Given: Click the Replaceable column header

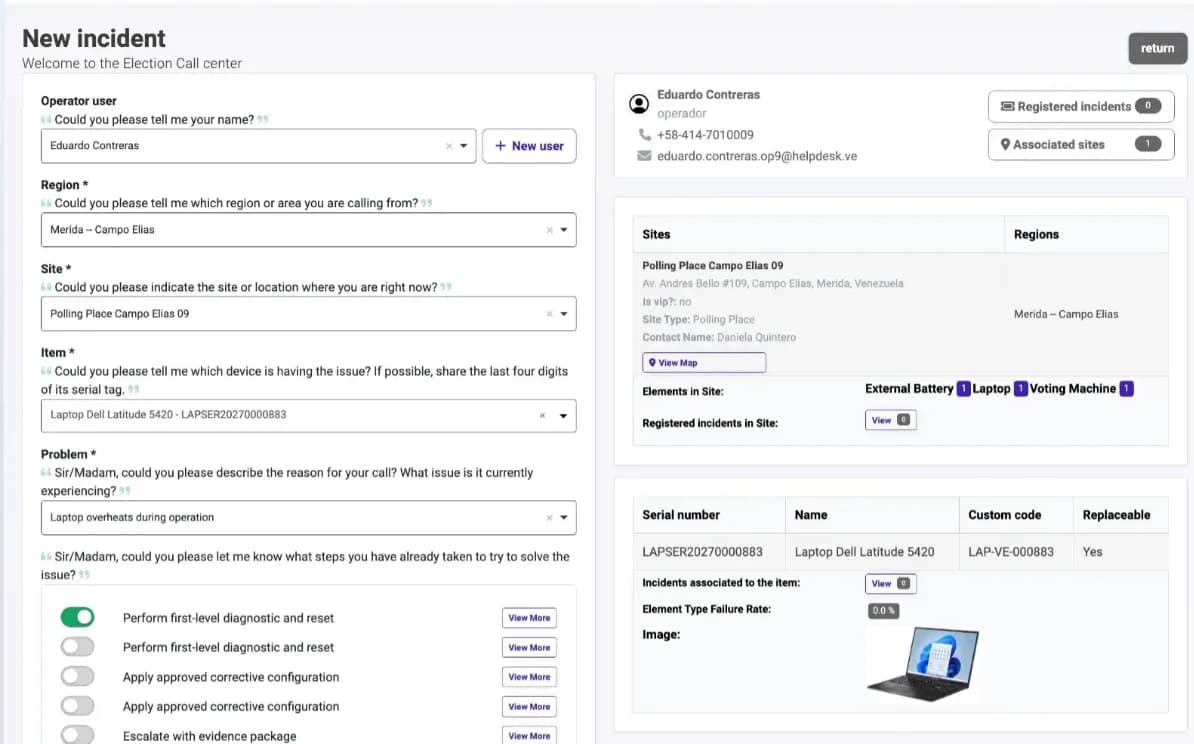Looking at the screenshot, I should 1120,515.
